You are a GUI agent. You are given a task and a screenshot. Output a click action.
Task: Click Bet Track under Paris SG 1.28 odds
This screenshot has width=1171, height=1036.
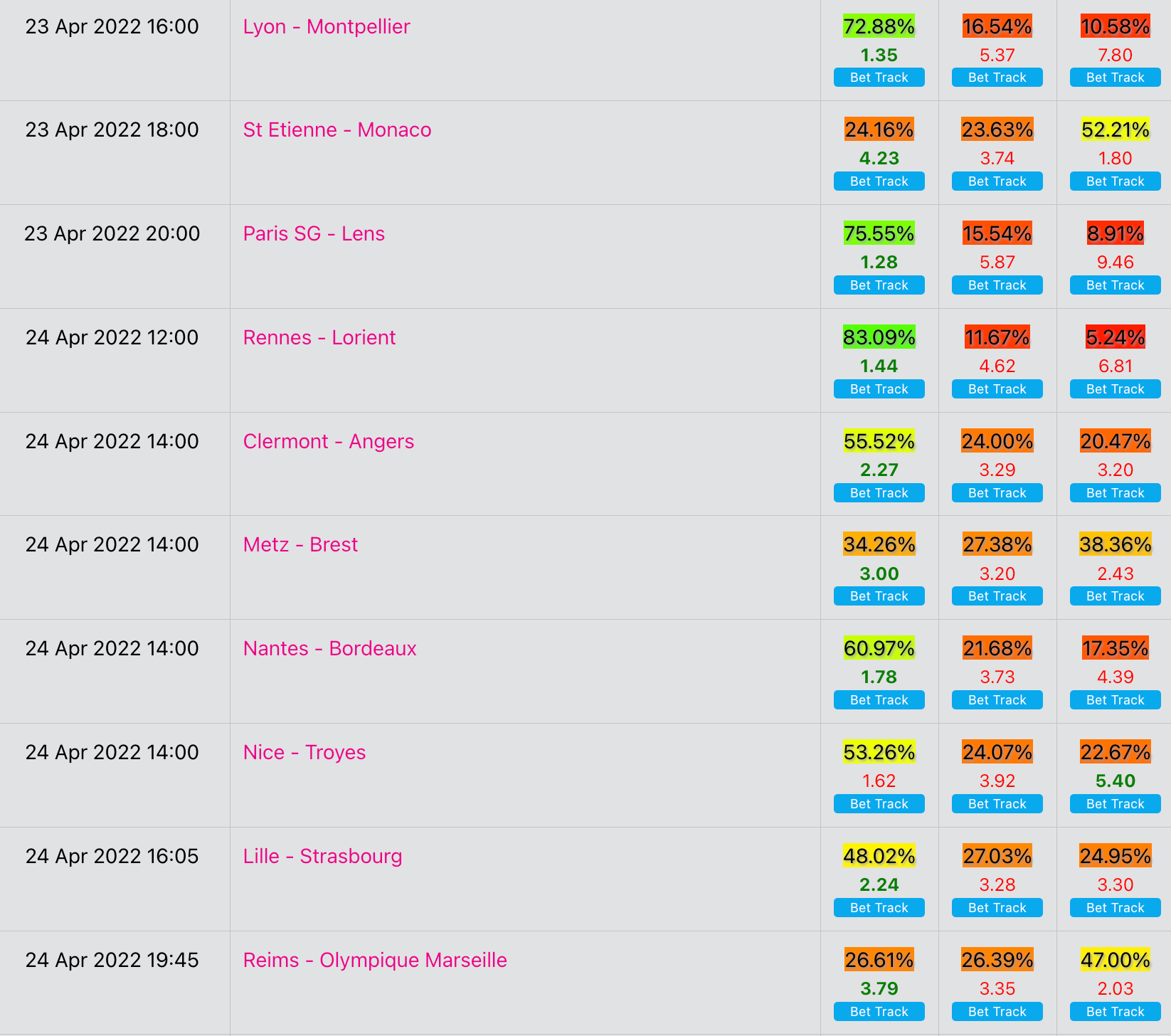879,285
